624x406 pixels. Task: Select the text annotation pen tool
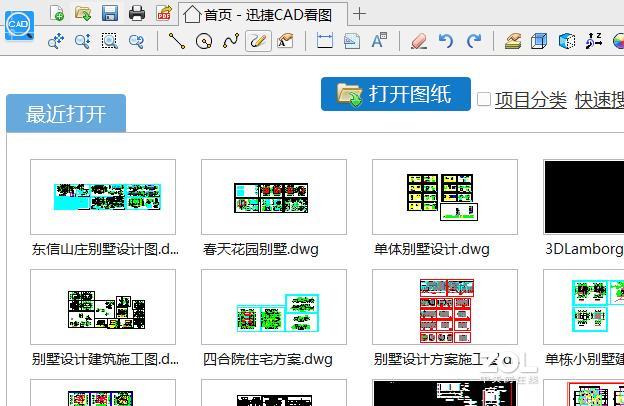point(285,41)
